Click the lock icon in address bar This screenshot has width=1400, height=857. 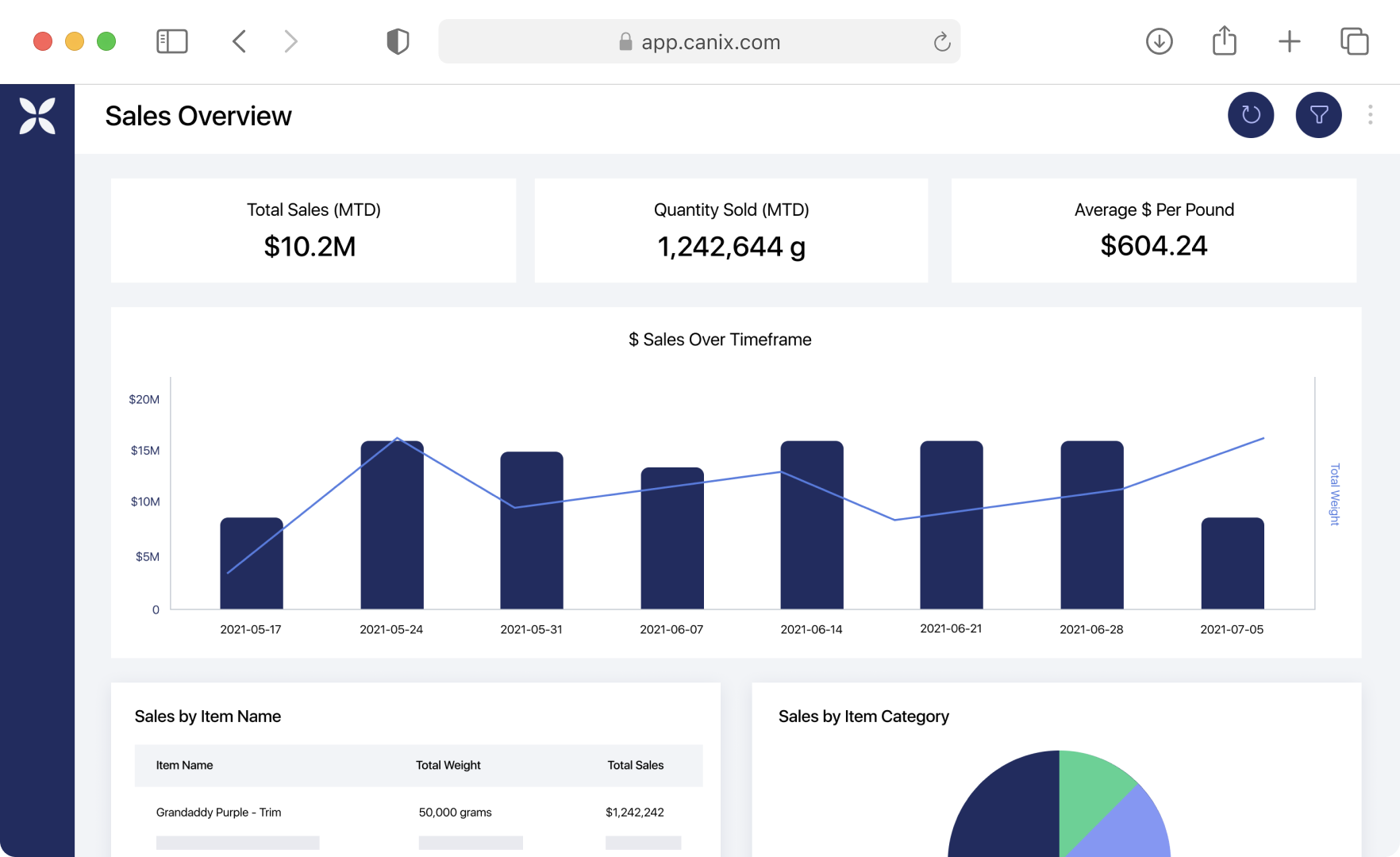pos(625,41)
